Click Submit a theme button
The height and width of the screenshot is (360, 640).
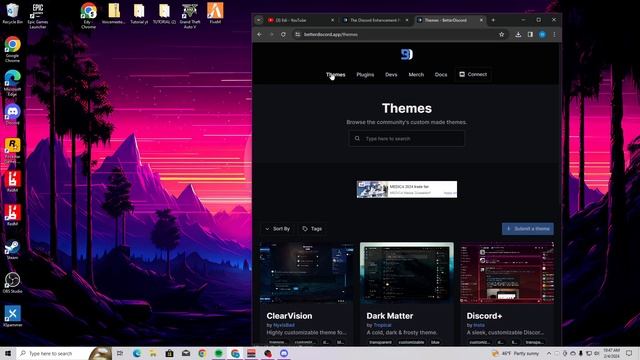click(x=528, y=229)
